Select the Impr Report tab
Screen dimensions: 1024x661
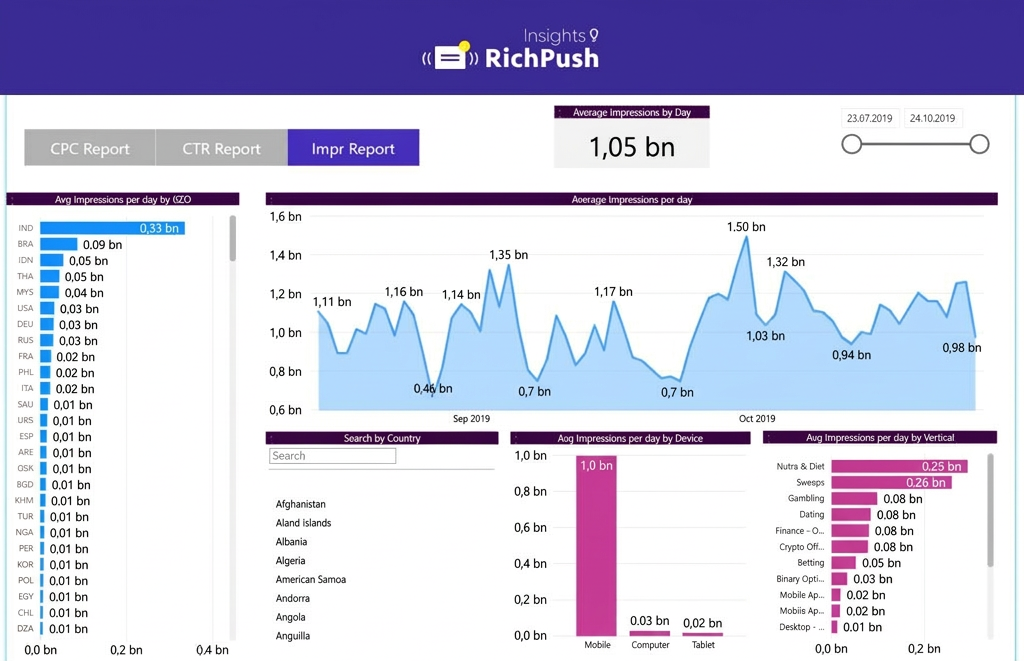[353, 148]
